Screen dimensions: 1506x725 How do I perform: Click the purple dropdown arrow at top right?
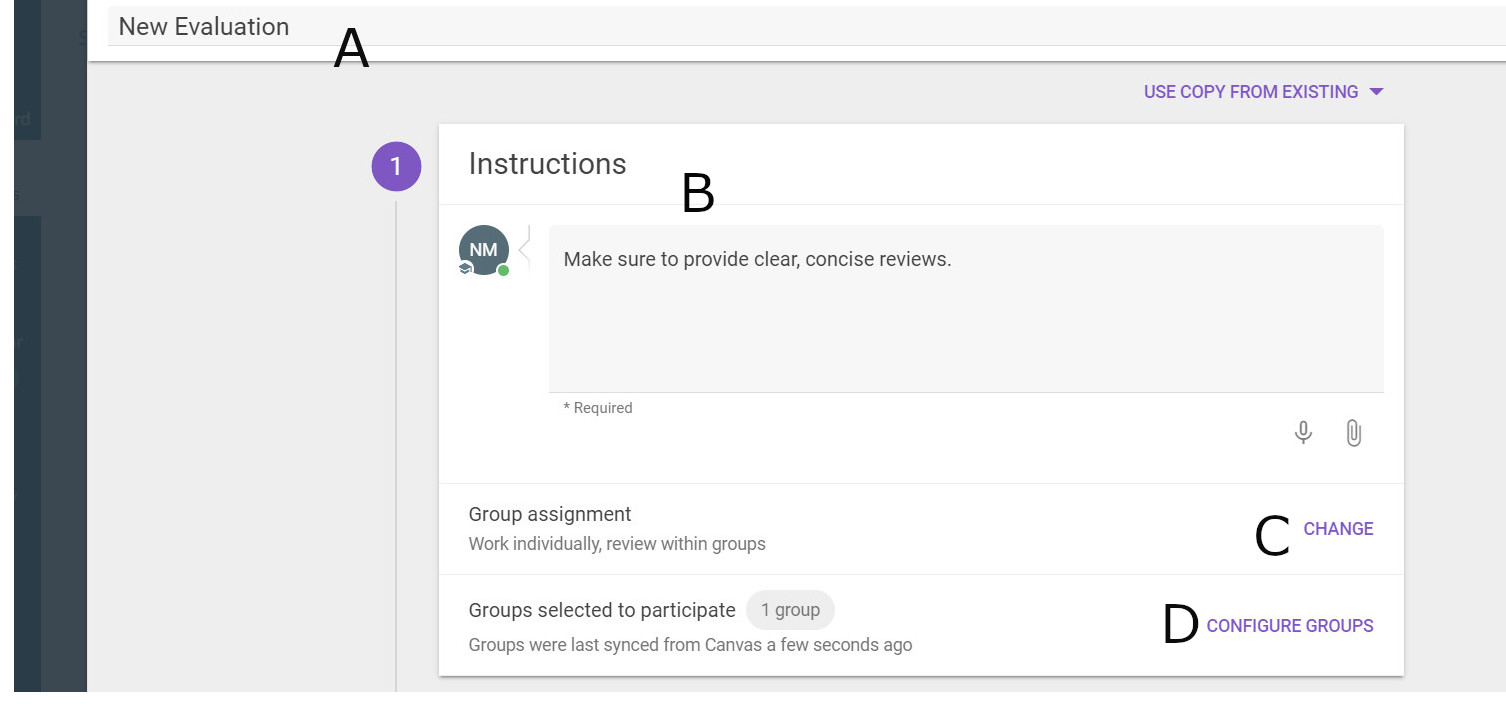coord(1376,92)
